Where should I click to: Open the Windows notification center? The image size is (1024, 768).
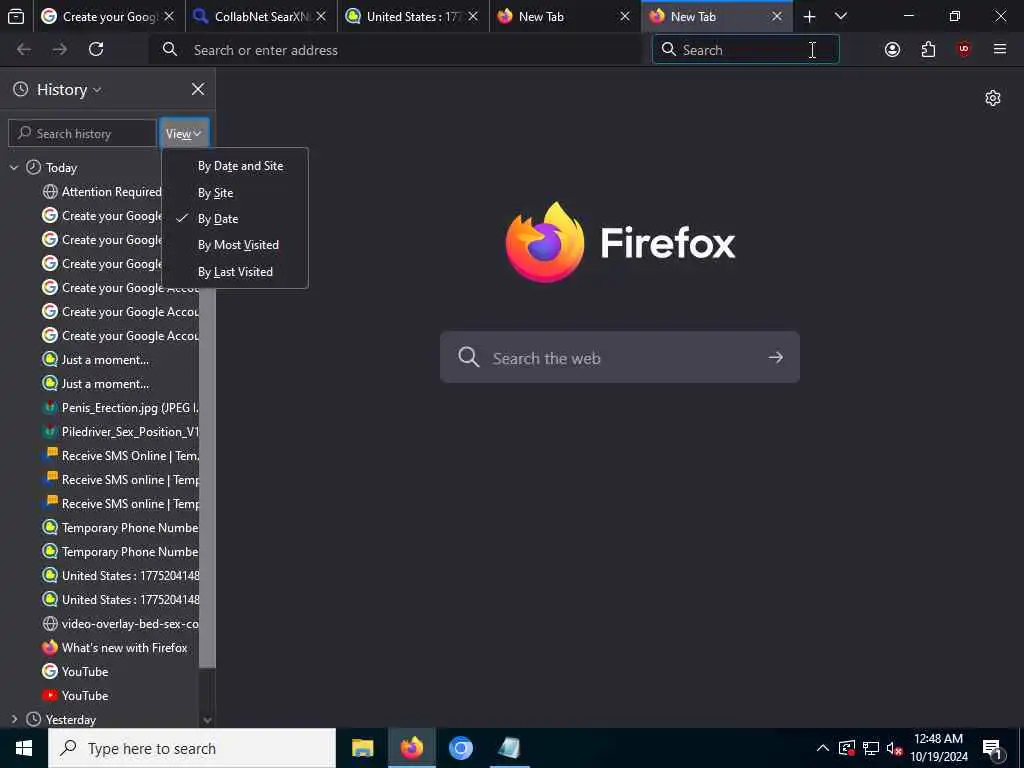point(993,748)
